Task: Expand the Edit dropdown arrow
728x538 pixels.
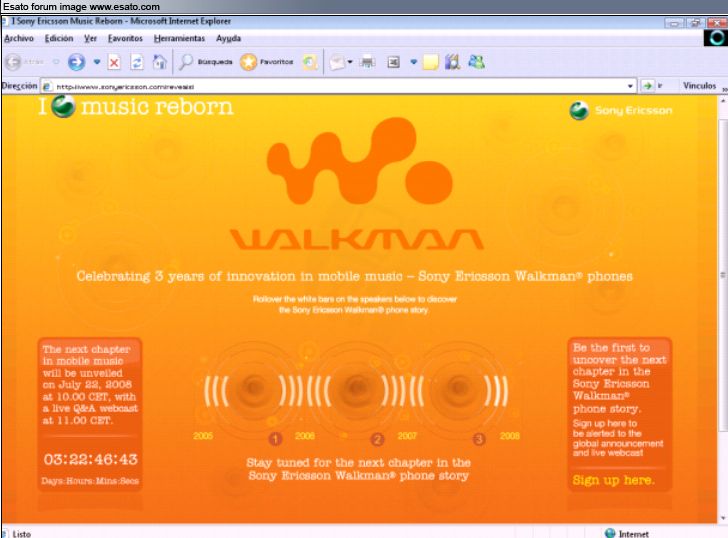Action: [x=413, y=61]
